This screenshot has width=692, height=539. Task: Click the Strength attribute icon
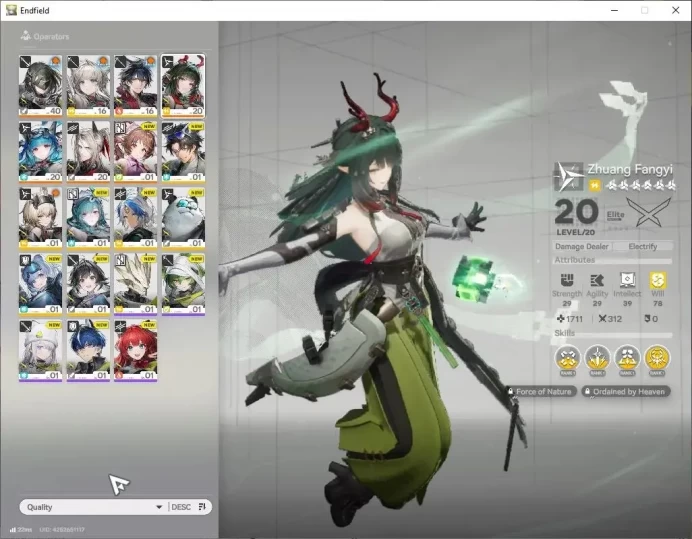pos(567,280)
